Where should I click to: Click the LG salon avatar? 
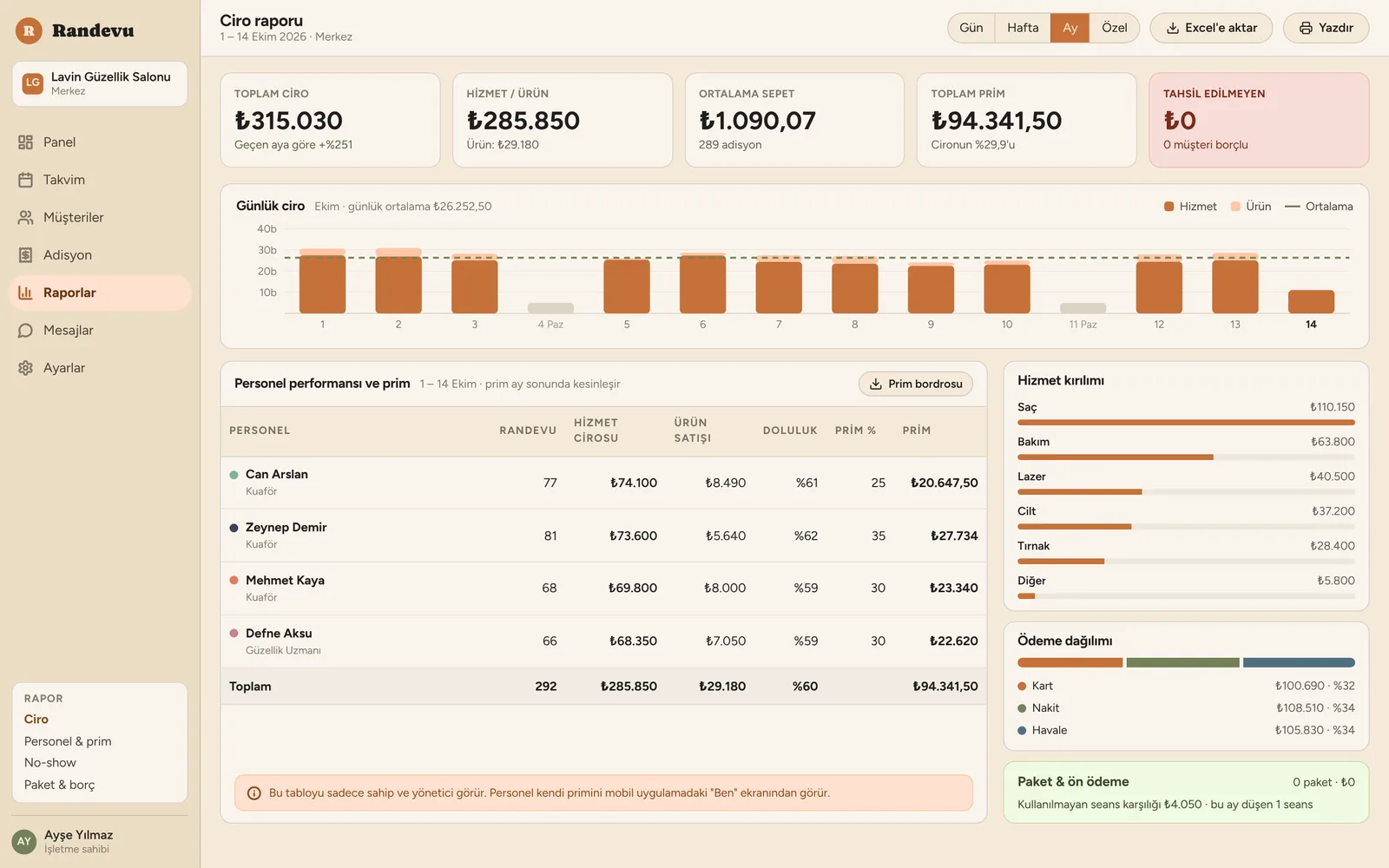tap(32, 83)
